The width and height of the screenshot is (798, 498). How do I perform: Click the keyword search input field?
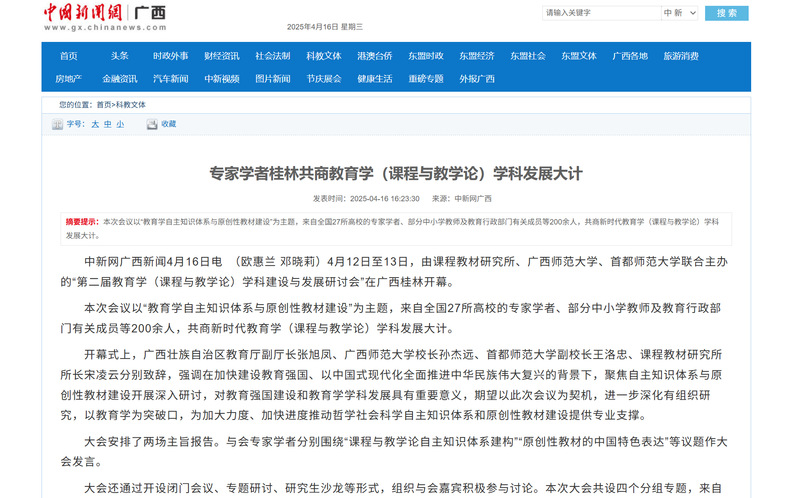(602, 13)
